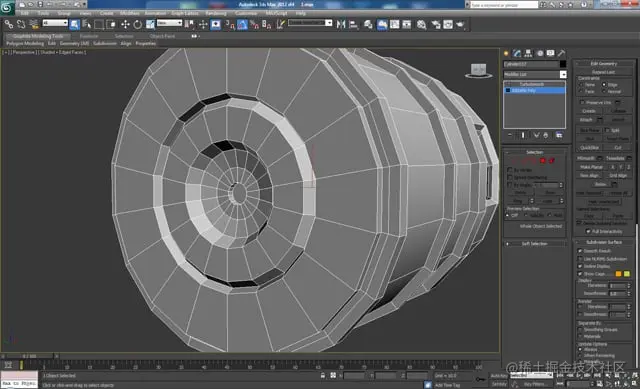
Task: Toggle the Smooth Result checkbox
Action: point(580,251)
